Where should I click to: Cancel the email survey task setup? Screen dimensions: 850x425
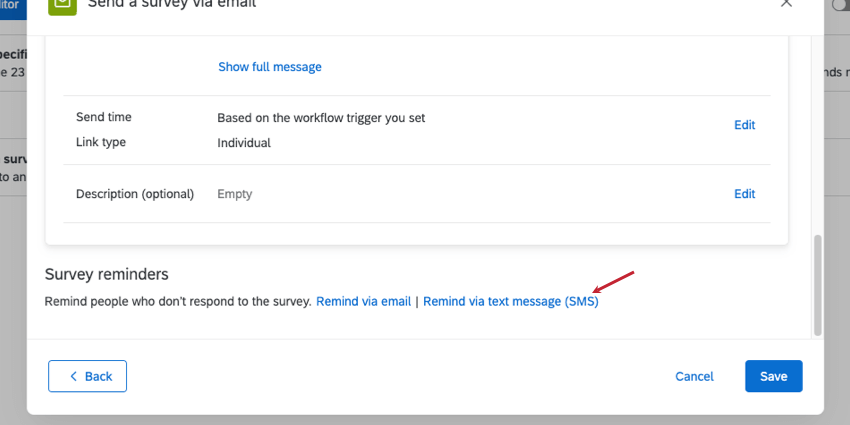pos(694,376)
